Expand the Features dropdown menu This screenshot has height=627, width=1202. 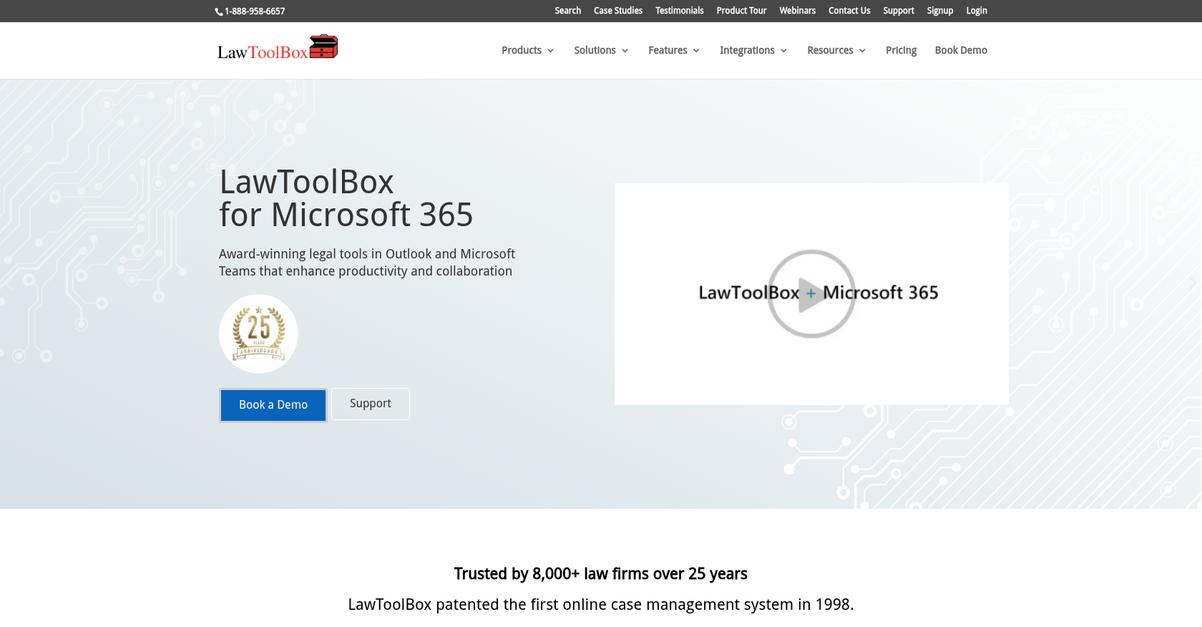[x=674, y=50]
